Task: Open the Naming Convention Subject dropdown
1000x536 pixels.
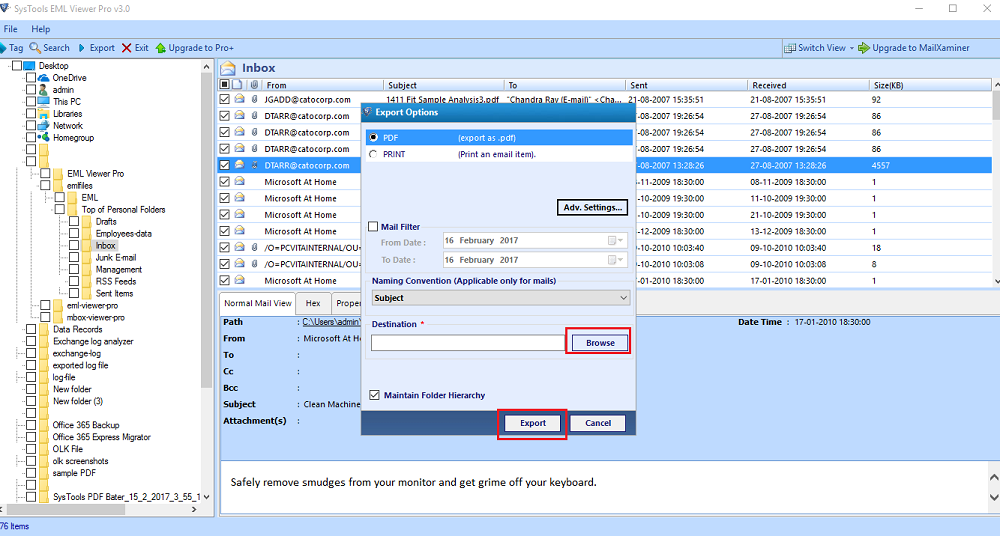Action: (501, 298)
